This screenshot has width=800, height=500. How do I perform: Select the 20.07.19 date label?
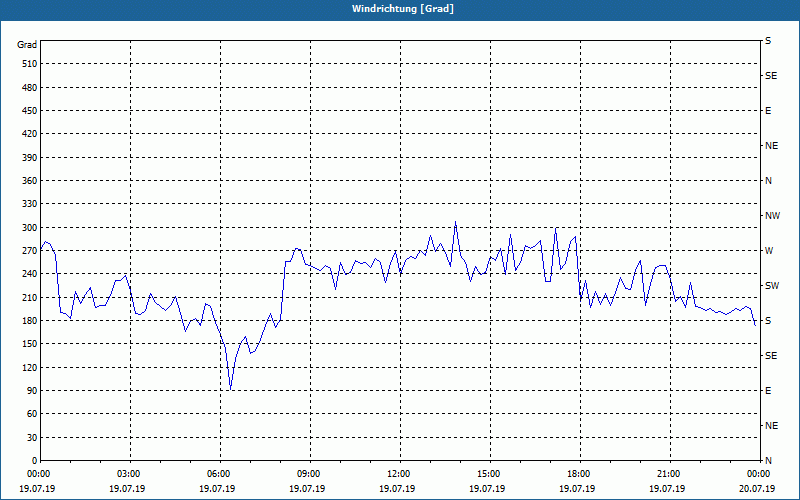pyautogui.click(x=757, y=488)
